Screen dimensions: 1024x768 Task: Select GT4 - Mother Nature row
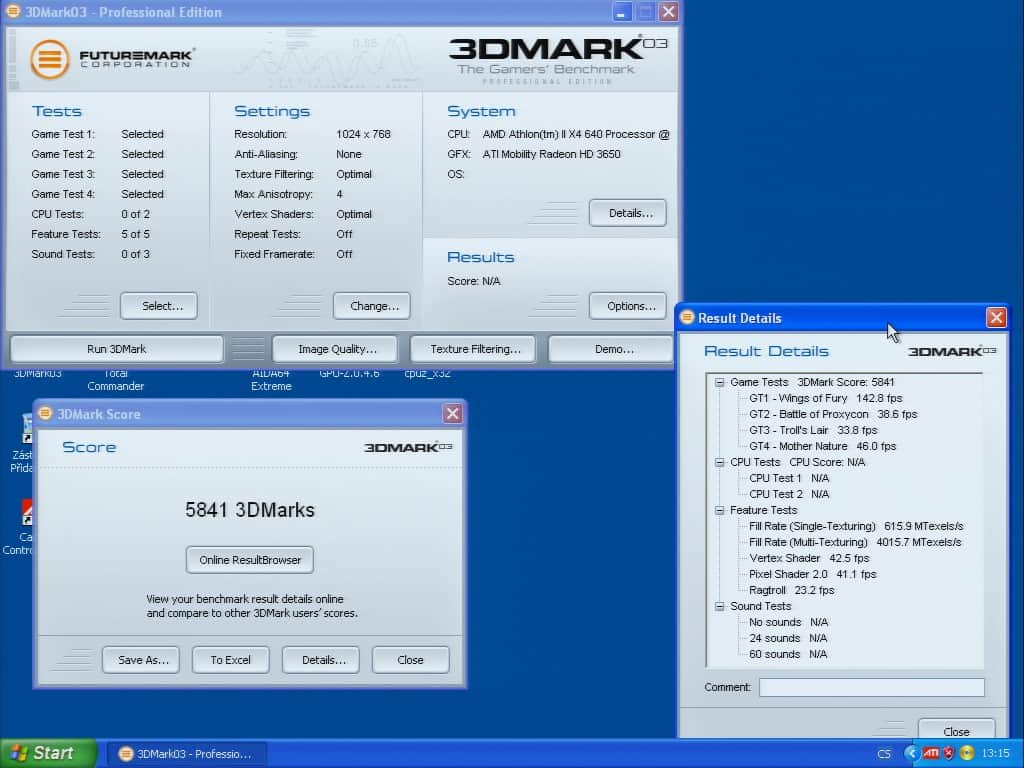click(x=822, y=446)
